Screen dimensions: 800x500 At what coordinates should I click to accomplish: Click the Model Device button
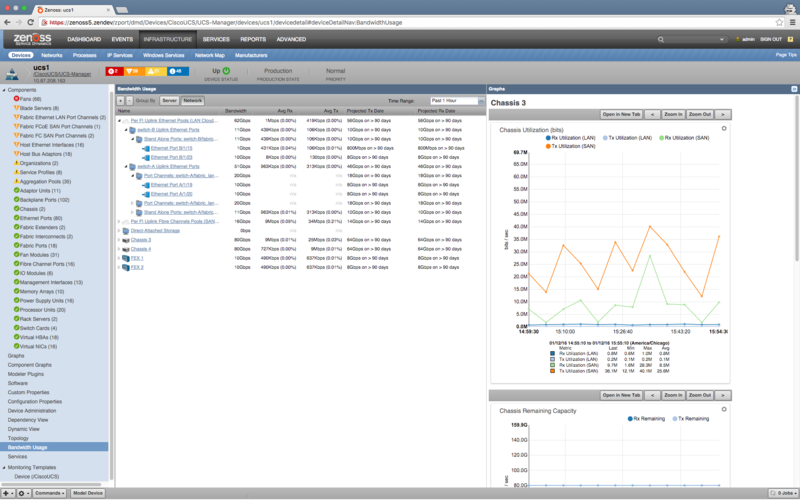pyautogui.click(x=87, y=493)
